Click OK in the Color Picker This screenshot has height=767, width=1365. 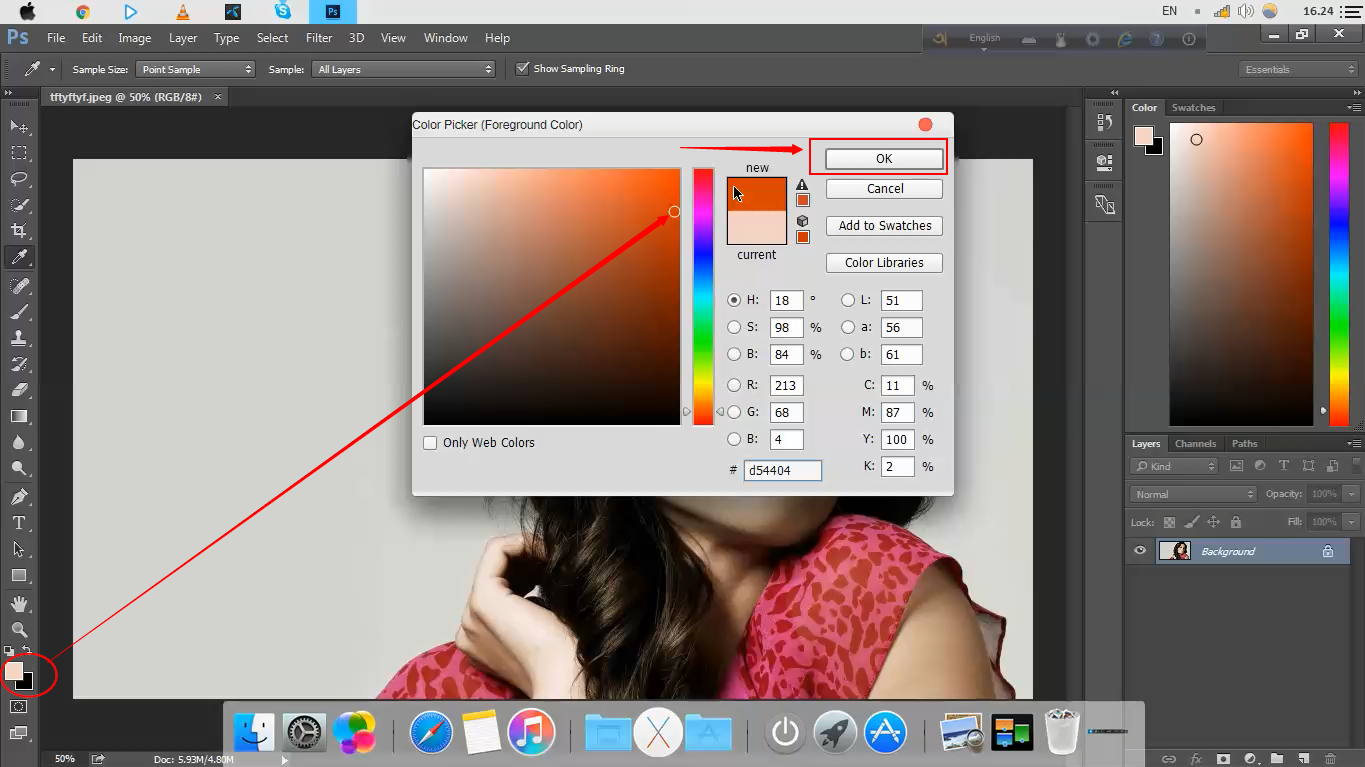[x=884, y=159]
